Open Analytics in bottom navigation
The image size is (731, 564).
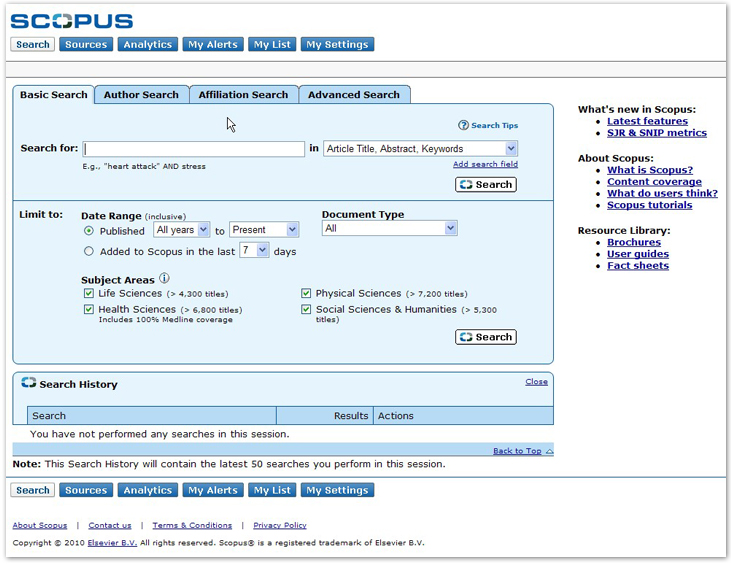pos(148,490)
